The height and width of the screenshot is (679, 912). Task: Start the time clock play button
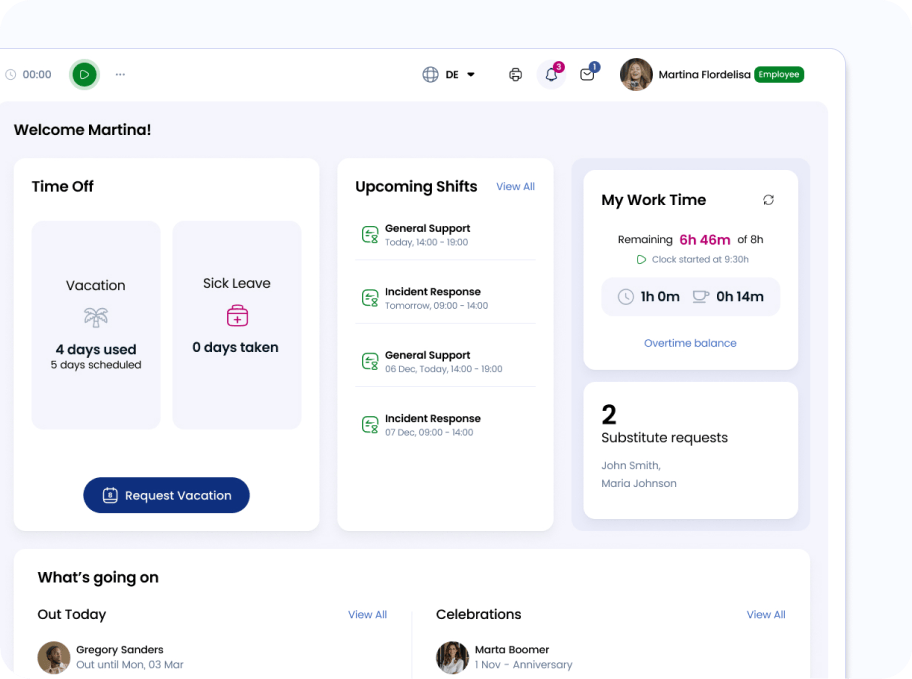point(84,74)
